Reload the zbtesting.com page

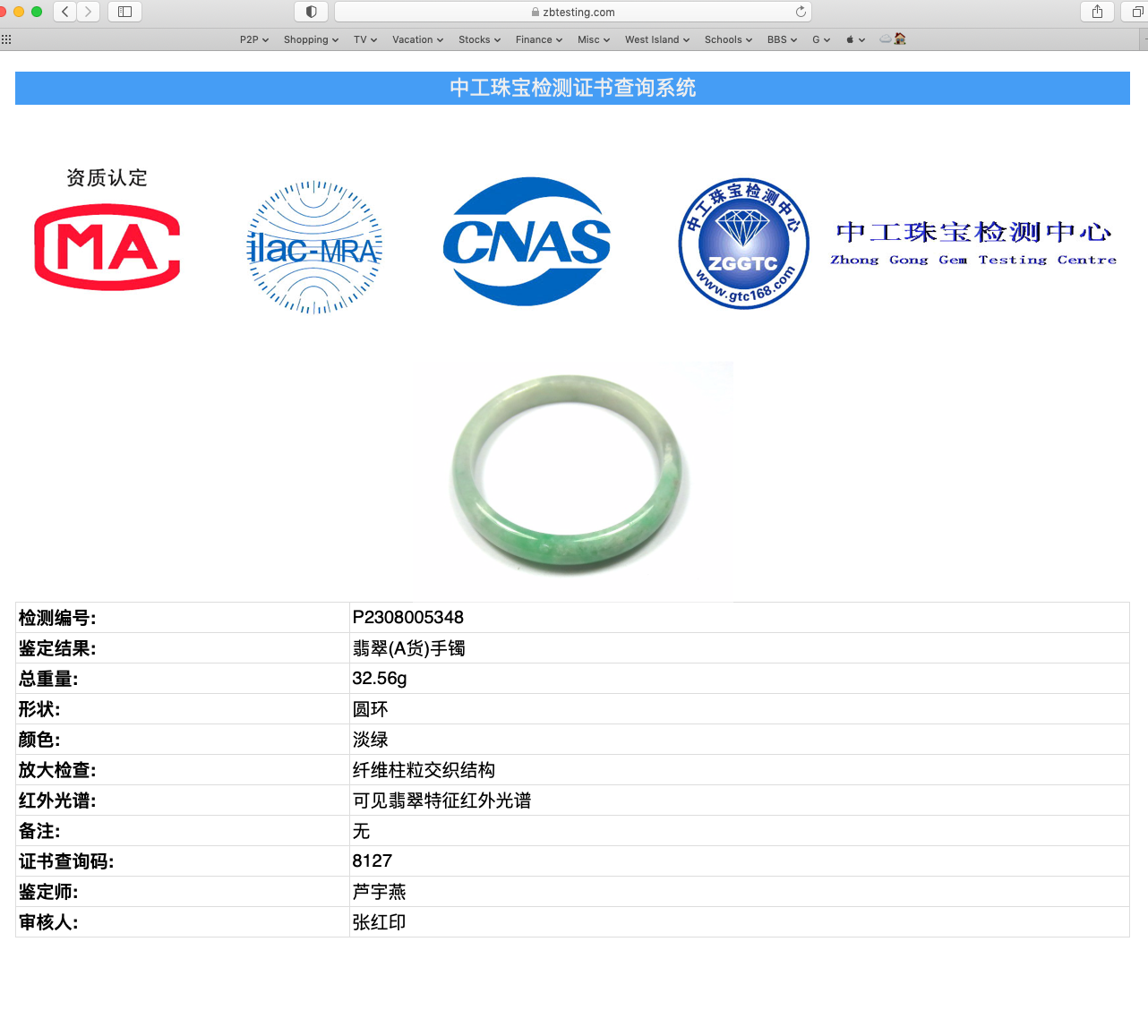pos(801,12)
